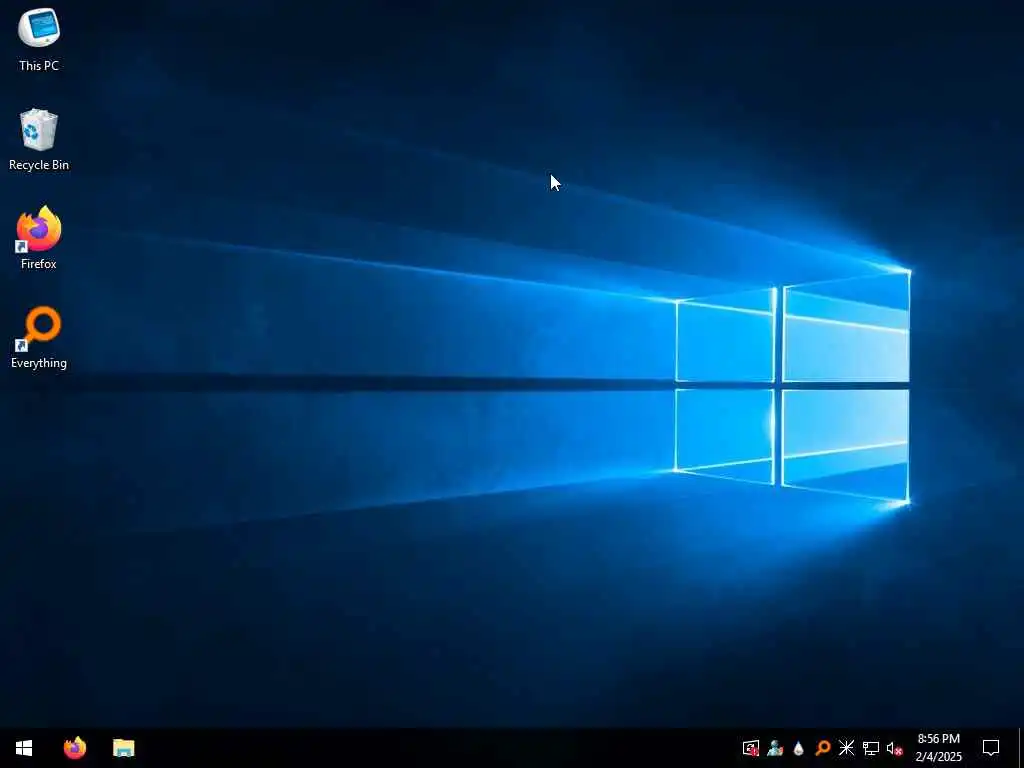Open the Windows Start menu
1024x768 pixels.
click(x=24, y=748)
